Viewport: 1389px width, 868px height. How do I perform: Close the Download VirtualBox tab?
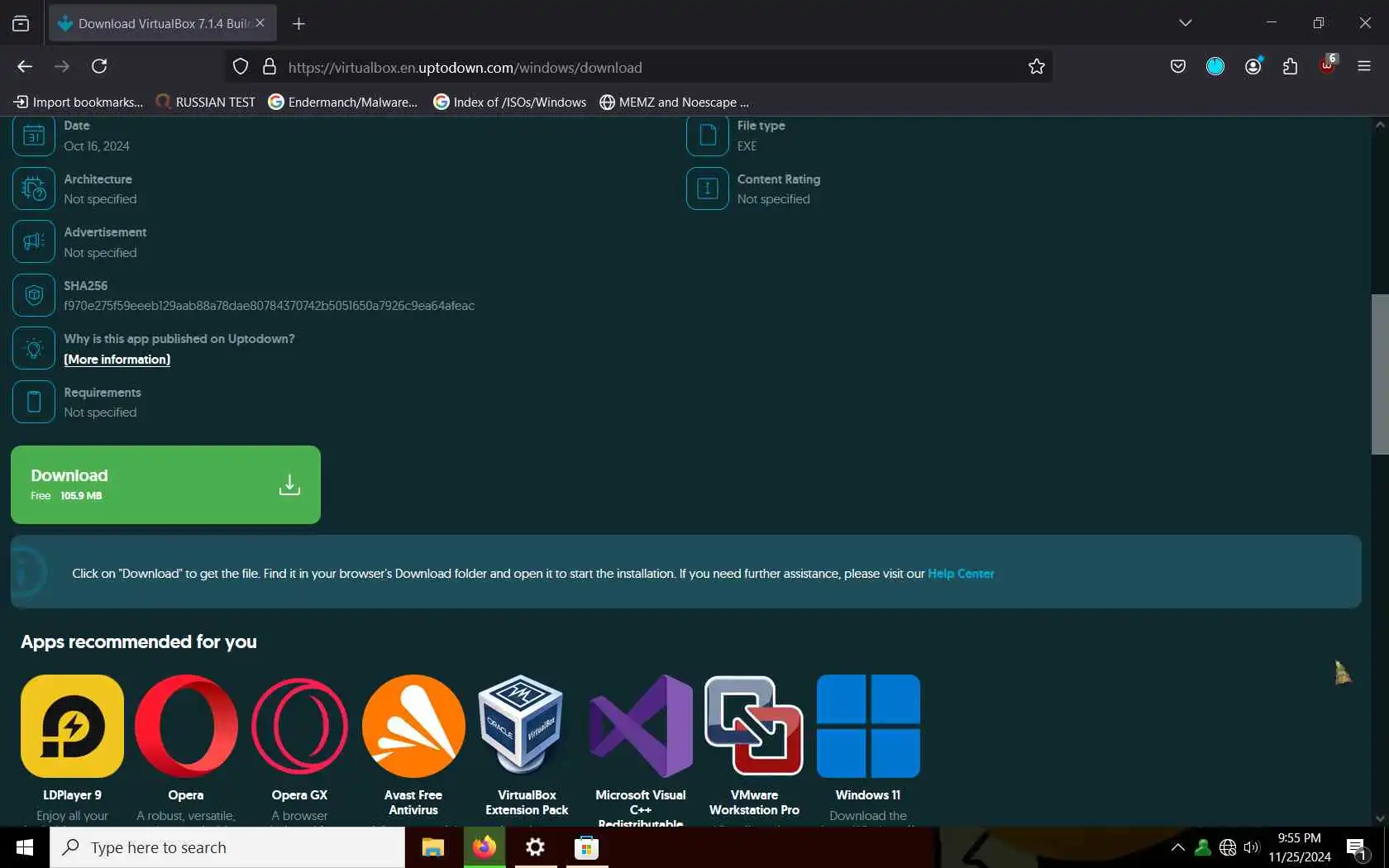point(260,23)
